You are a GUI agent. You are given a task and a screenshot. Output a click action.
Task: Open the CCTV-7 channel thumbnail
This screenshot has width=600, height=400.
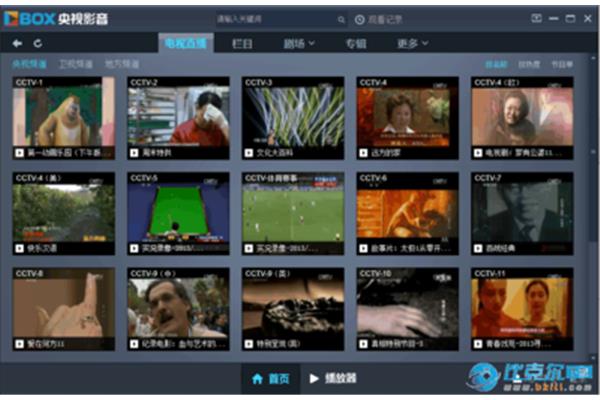[x=522, y=213]
